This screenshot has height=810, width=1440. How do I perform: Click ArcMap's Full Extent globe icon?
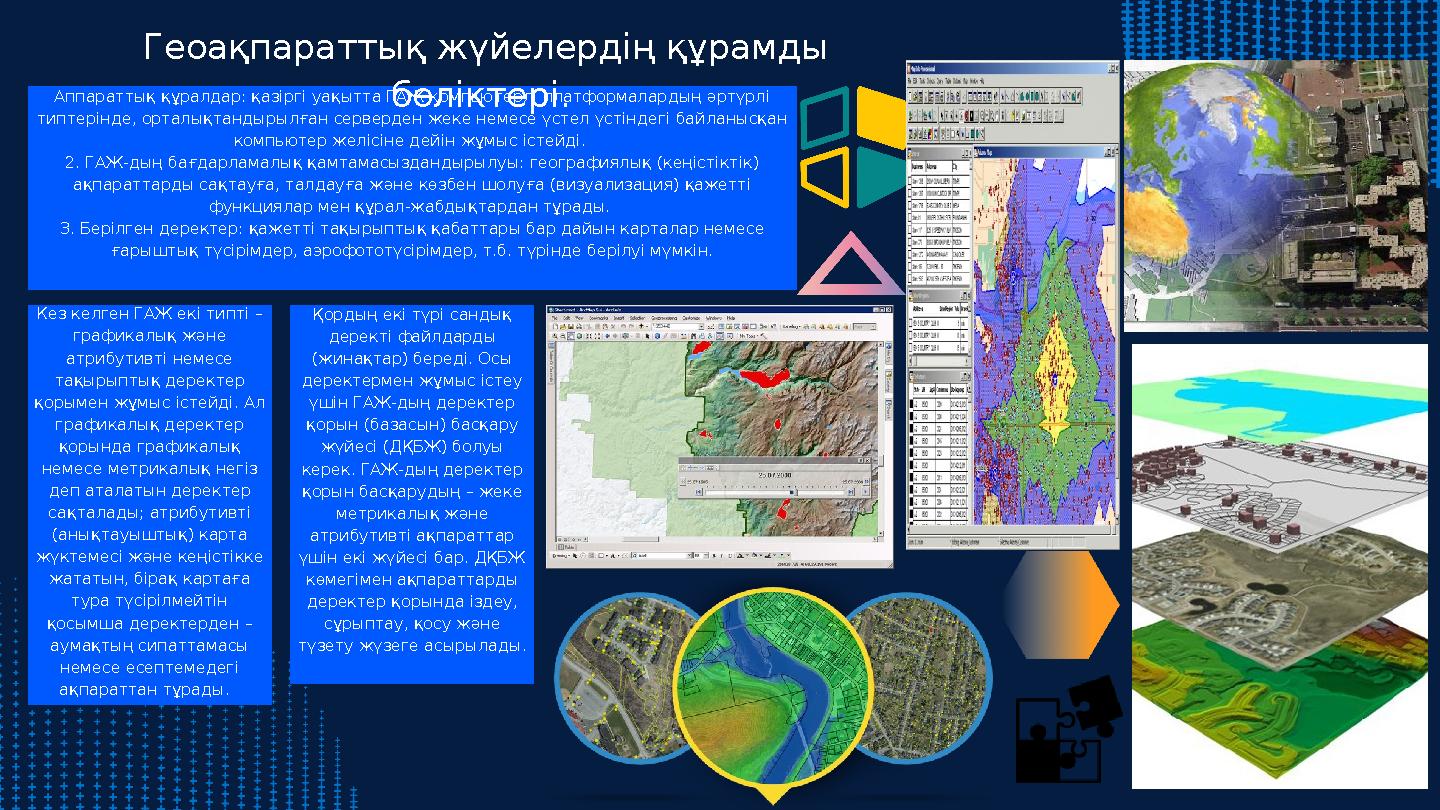click(x=579, y=336)
